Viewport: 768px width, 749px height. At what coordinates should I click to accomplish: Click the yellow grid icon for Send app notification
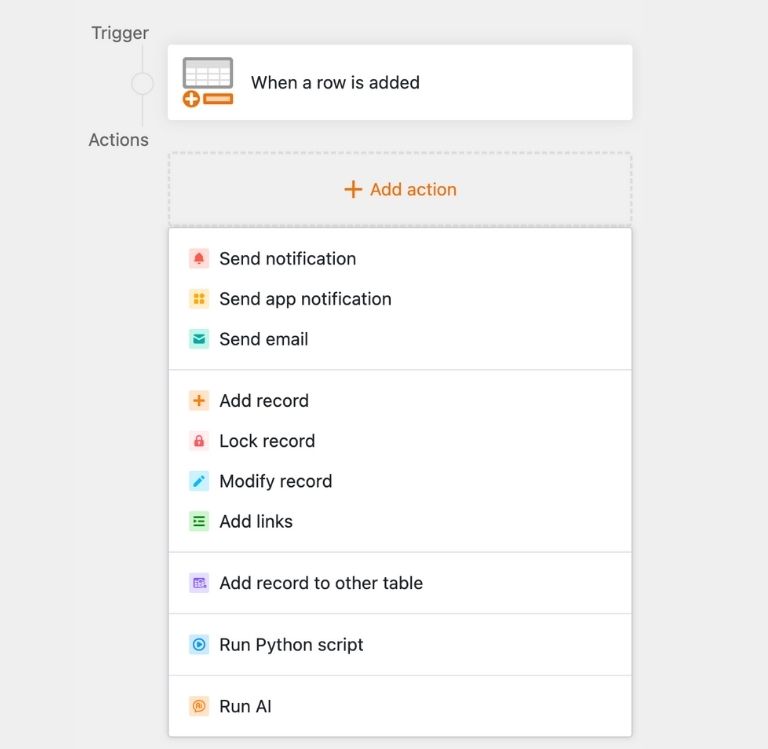point(199,299)
